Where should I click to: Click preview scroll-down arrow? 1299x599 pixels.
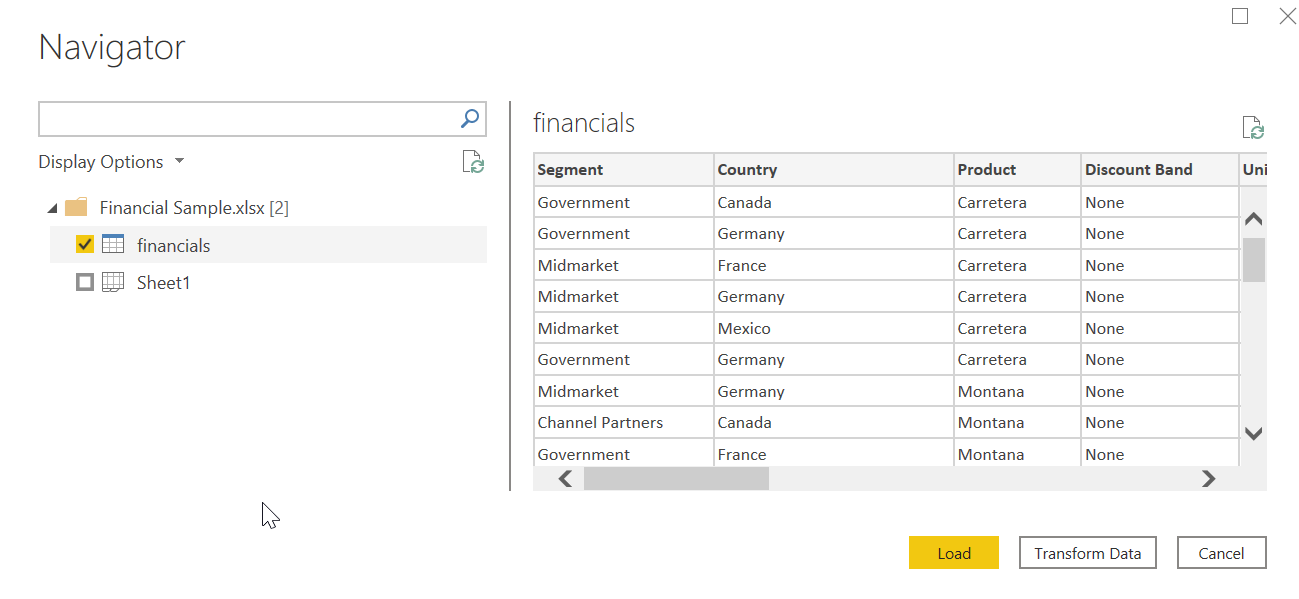pyautogui.click(x=1253, y=434)
